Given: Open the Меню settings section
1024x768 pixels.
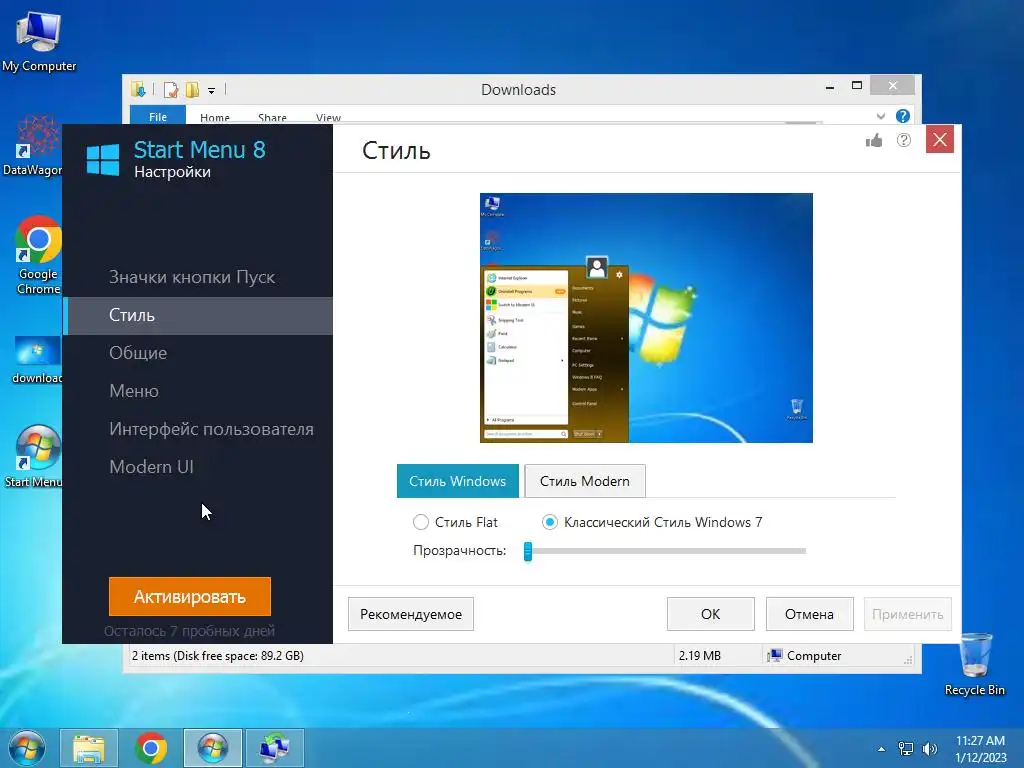Looking at the screenshot, I should (x=134, y=391).
